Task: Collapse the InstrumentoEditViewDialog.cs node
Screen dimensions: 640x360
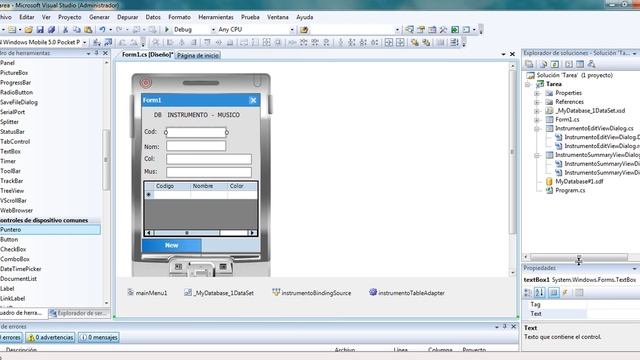Action: point(537,129)
